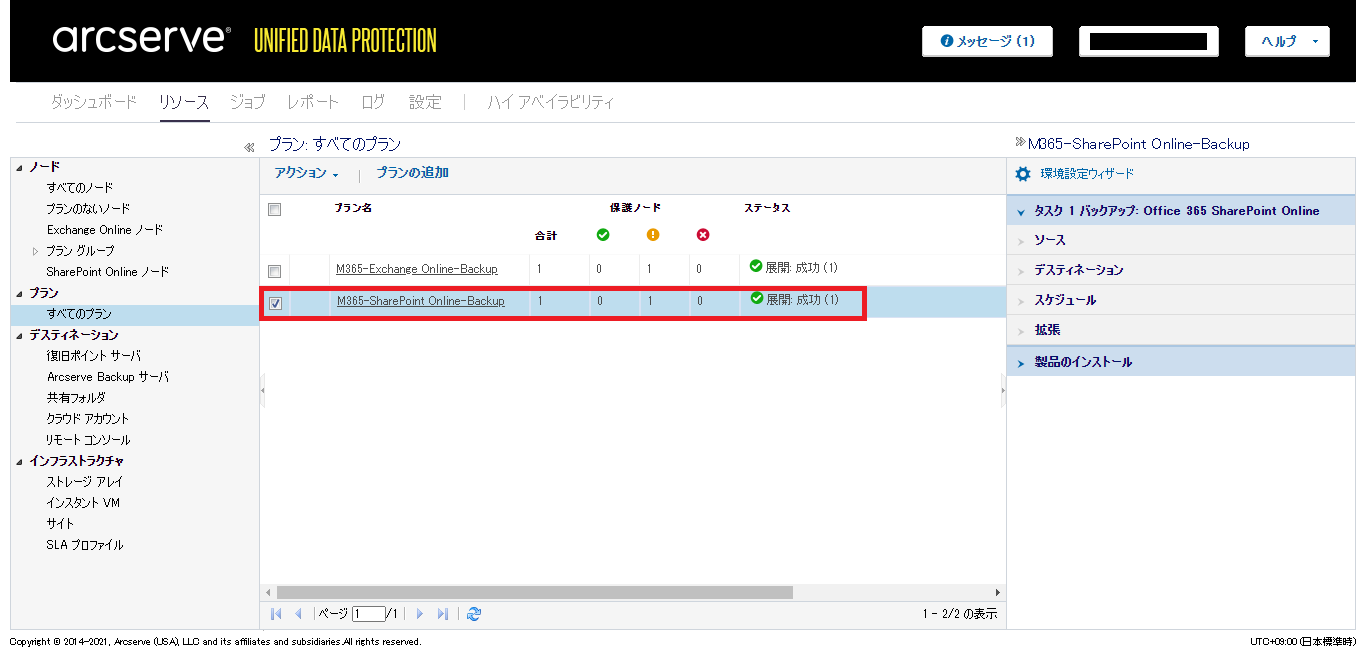Screen dimensions: 1366x651
Task: Select プランのないノード in the tree
Action: [x=88, y=209]
